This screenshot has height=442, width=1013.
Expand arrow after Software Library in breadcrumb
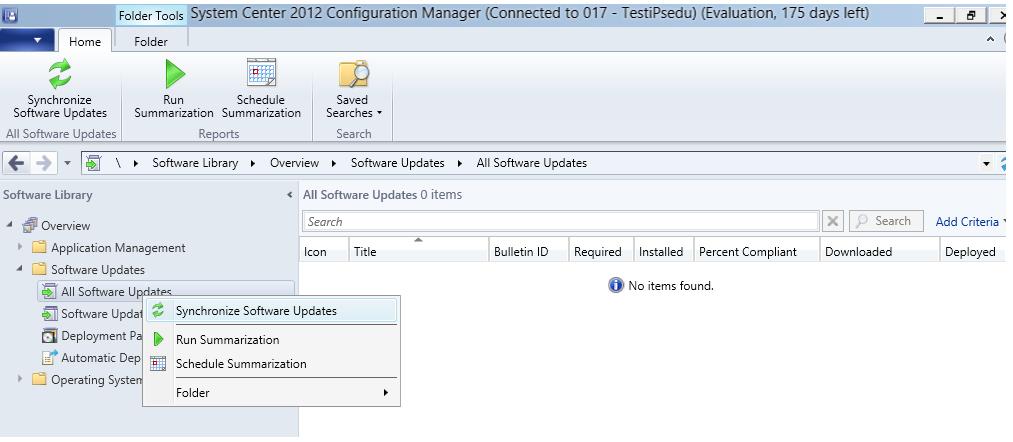(x=253, y=163)
